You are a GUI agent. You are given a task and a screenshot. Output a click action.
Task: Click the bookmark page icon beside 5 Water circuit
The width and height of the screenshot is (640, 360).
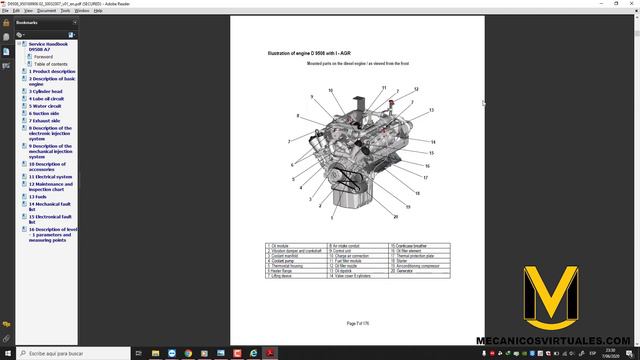24,106
